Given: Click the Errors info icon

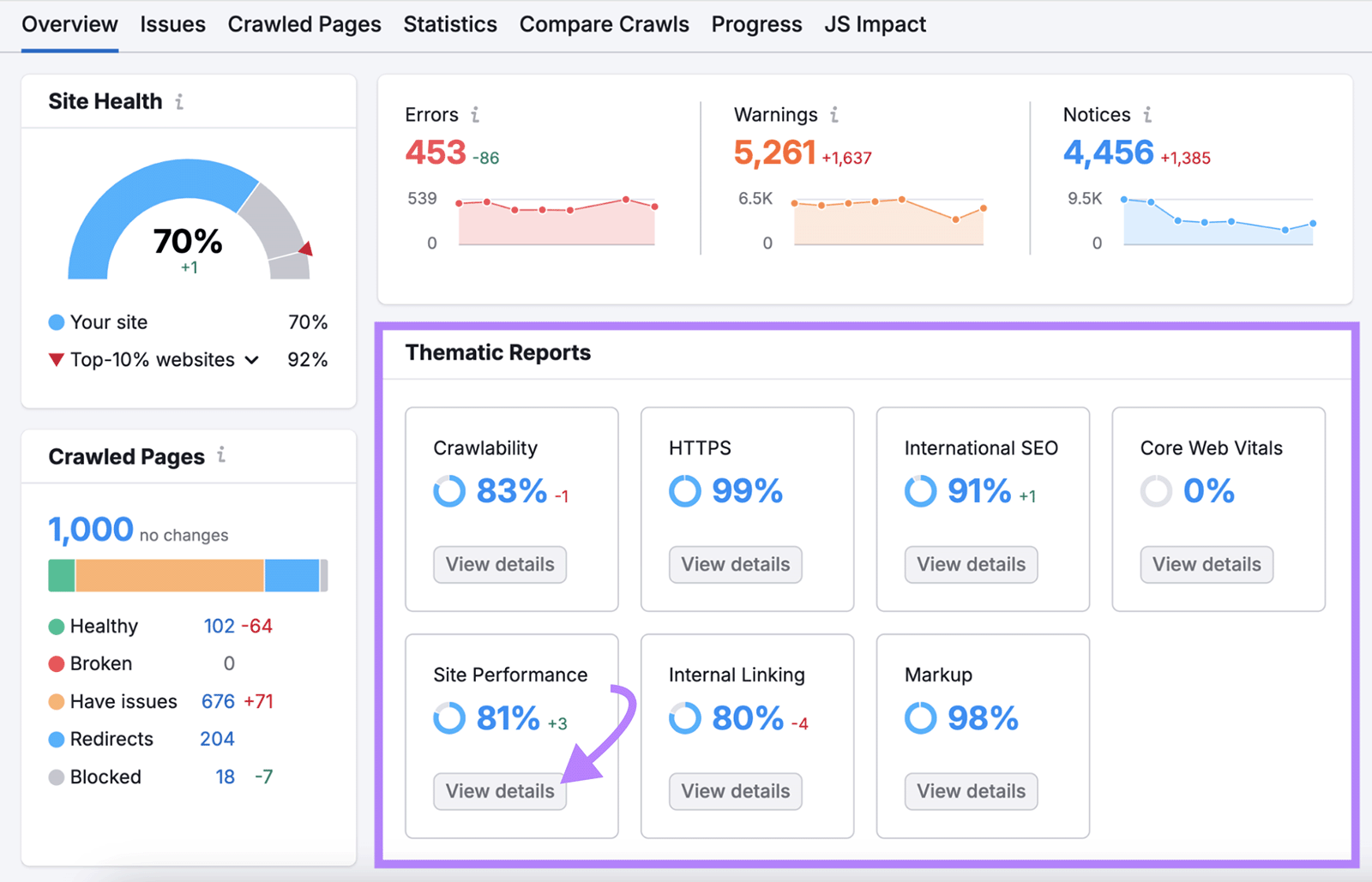Looking at the screenshot, I should [x=477, y=114].
